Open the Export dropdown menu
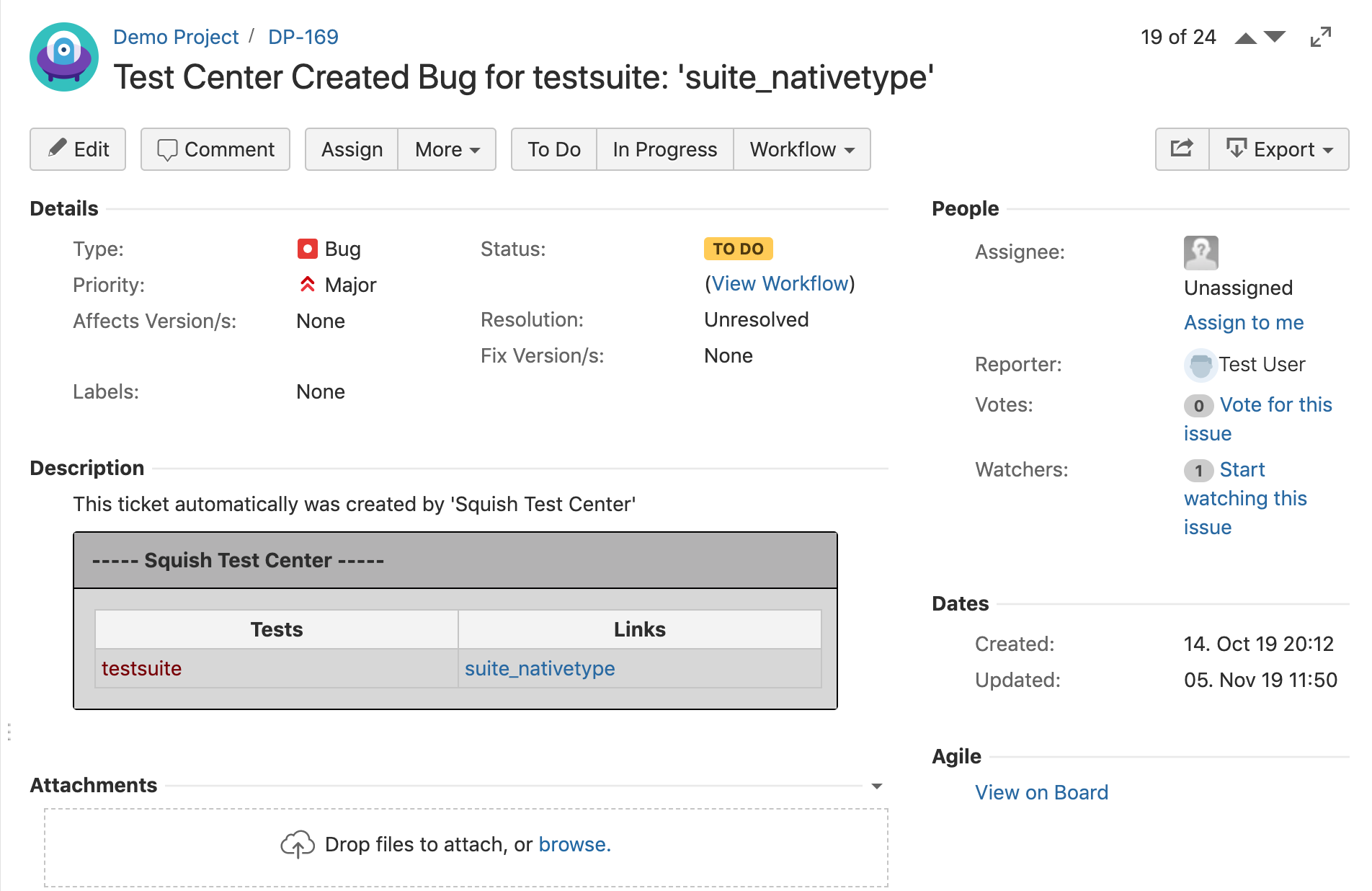Viewport: 1372px width, 891px height. tap(1279, 149)
